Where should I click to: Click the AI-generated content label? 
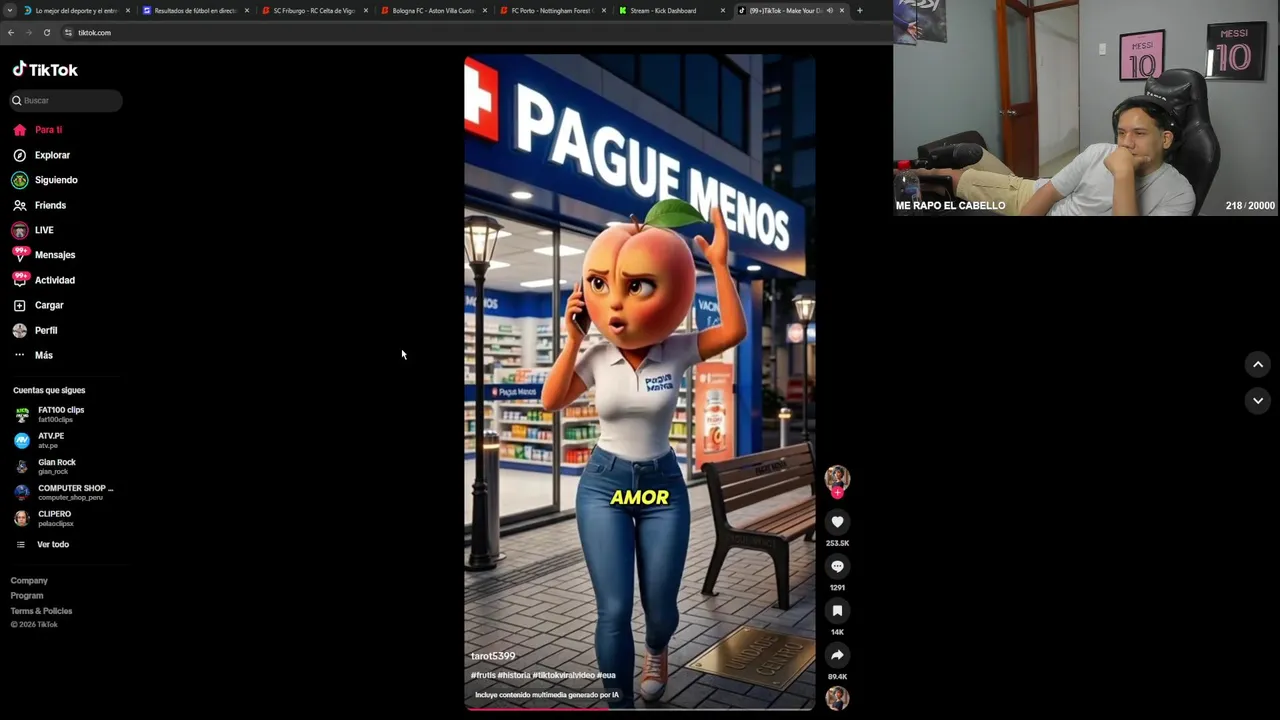coord(547,695)
